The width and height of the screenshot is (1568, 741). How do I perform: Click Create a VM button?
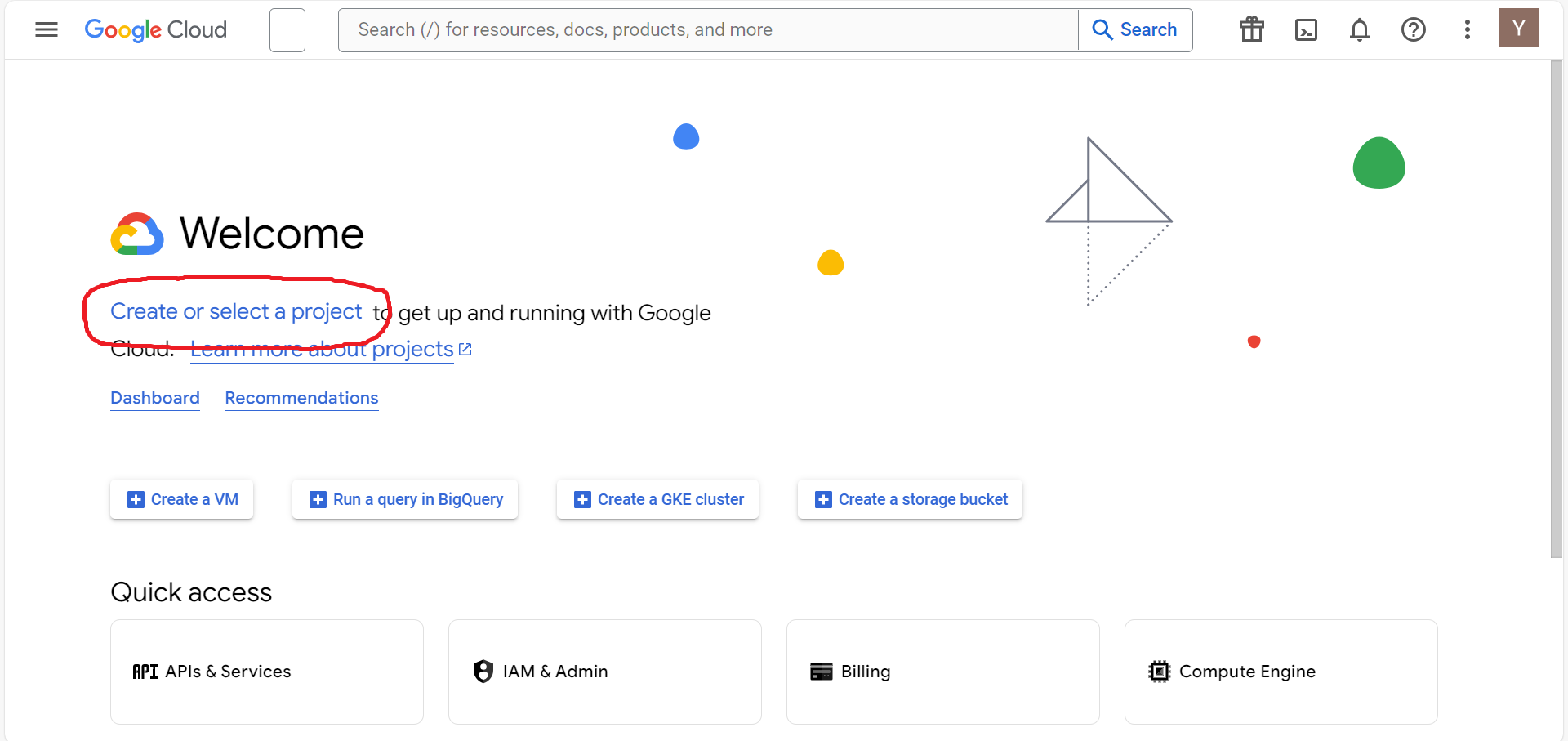pyautogui.click(x=181, y=499)
